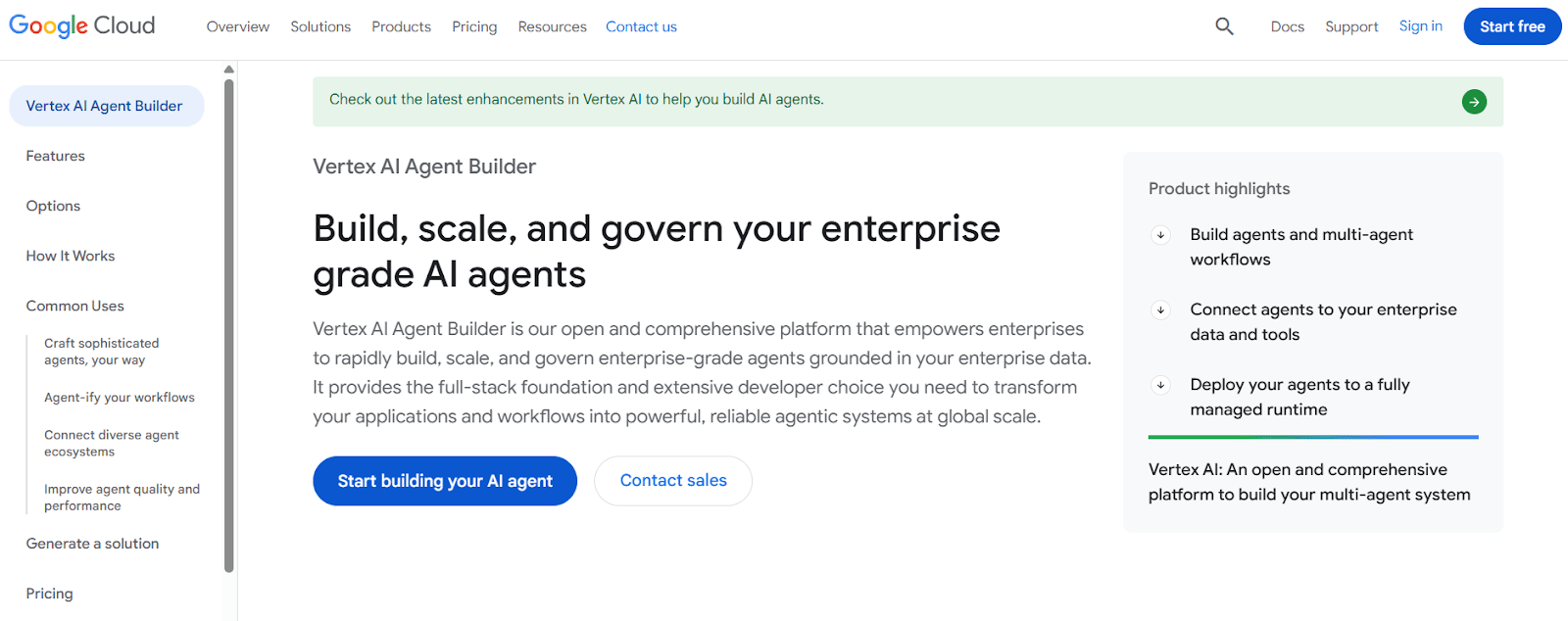Open 'Connect diverse agent ecosystems' sidebar item
Image resolution: width=1568 pixels, height=621 pixels.
[111, 443]
